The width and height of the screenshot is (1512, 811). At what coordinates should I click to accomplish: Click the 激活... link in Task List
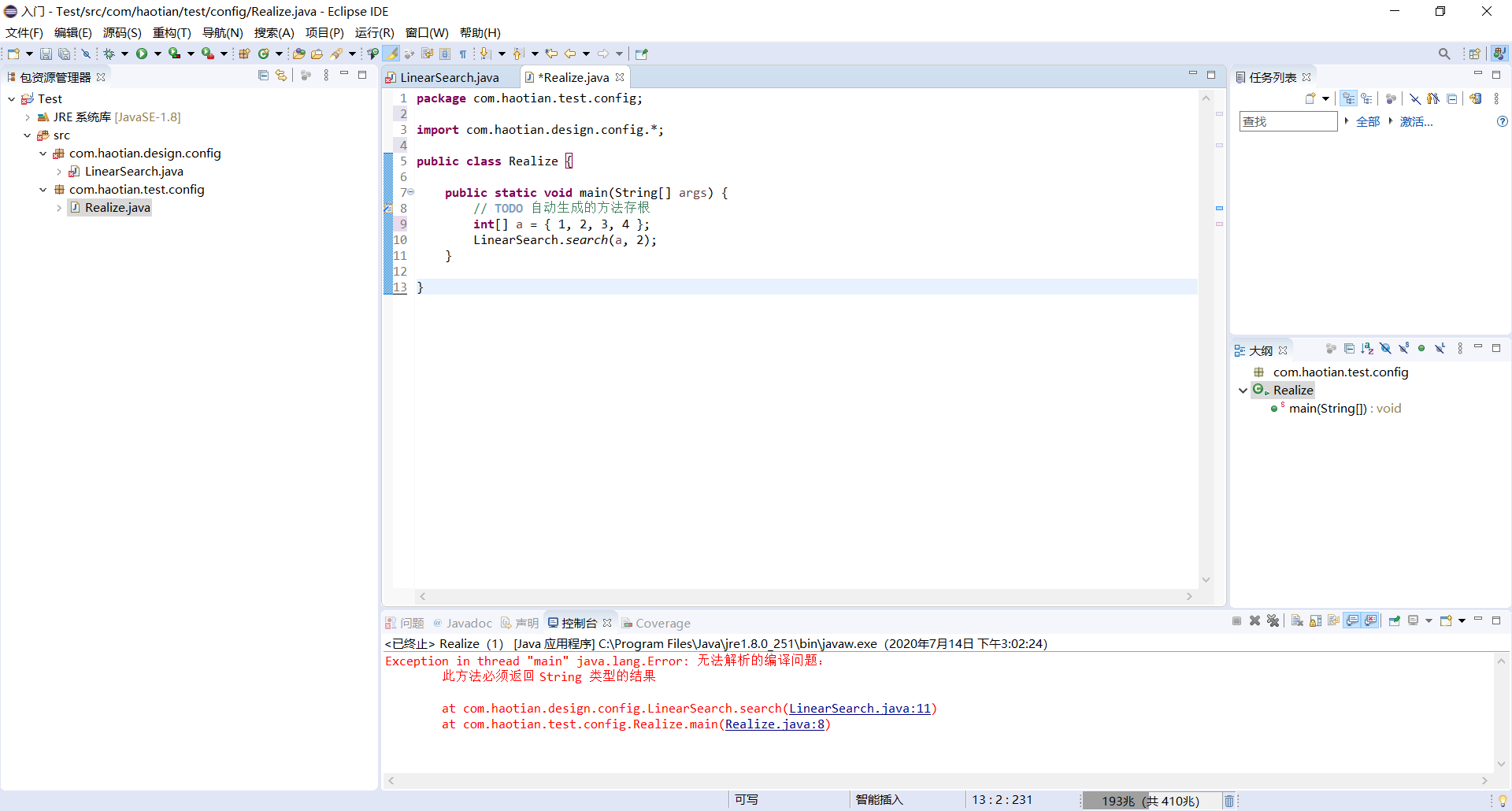coord(1416,122)
